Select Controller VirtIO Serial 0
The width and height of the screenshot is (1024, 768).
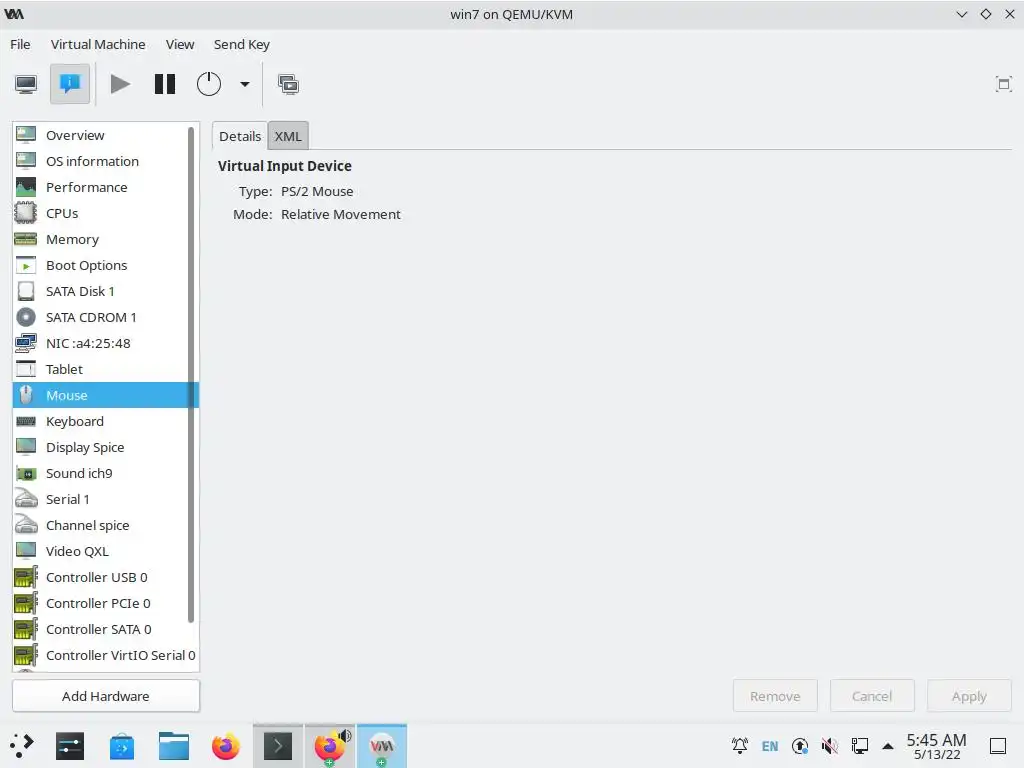click(104, 655)
